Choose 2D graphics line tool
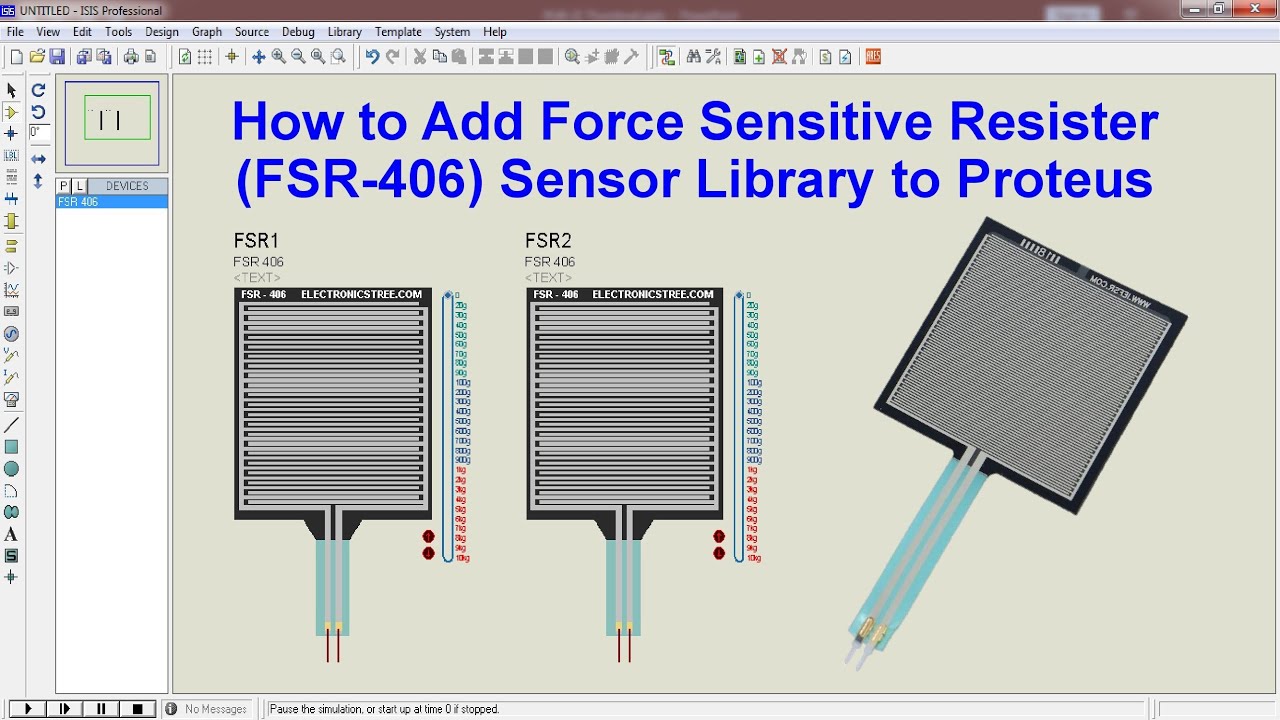The image size is (1280, 720). click(11, 425)
